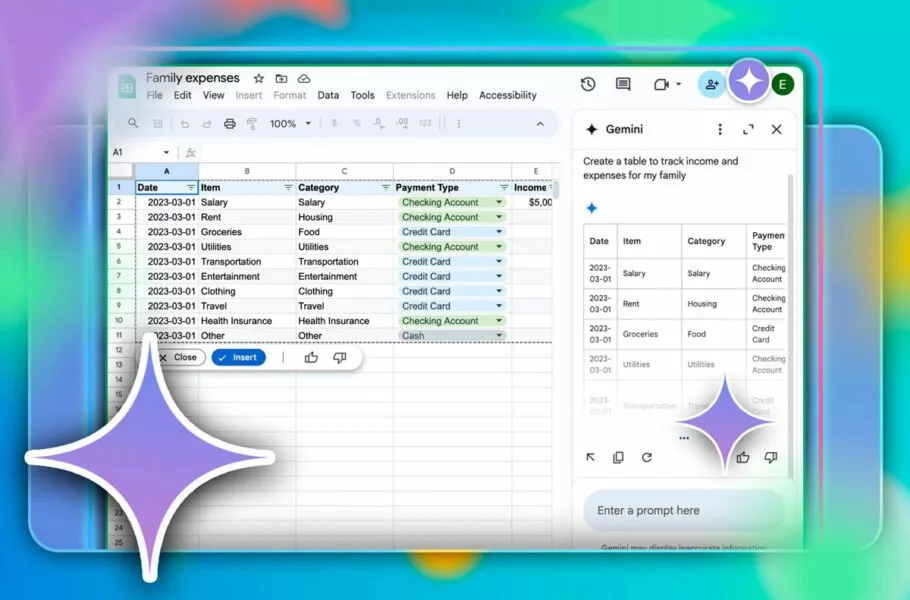Click the blue Insert button
The height and width of the screenshot is (600, 910).
coord(239,357)
